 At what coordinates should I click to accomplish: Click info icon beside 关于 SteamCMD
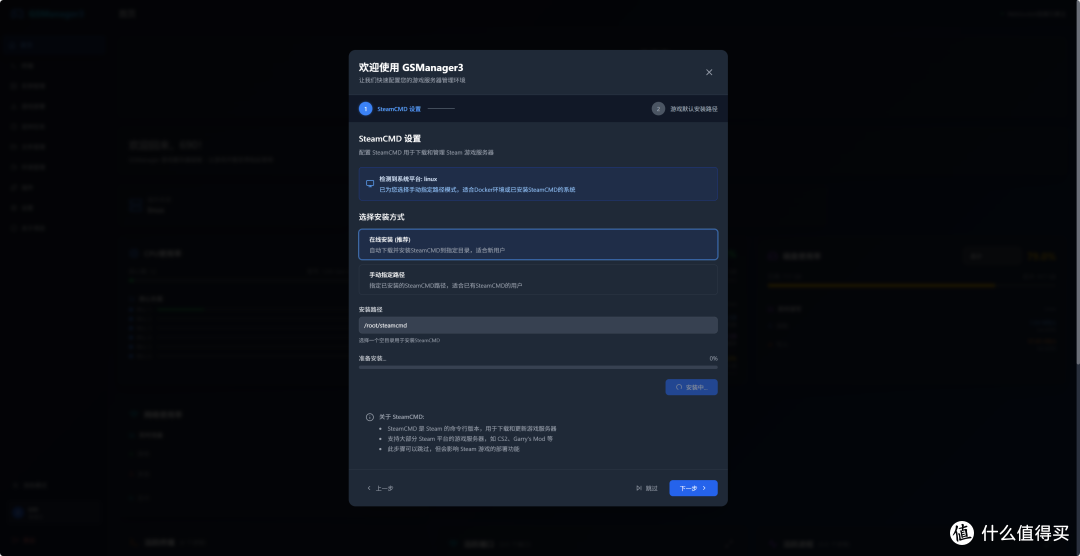pos(370,417)
